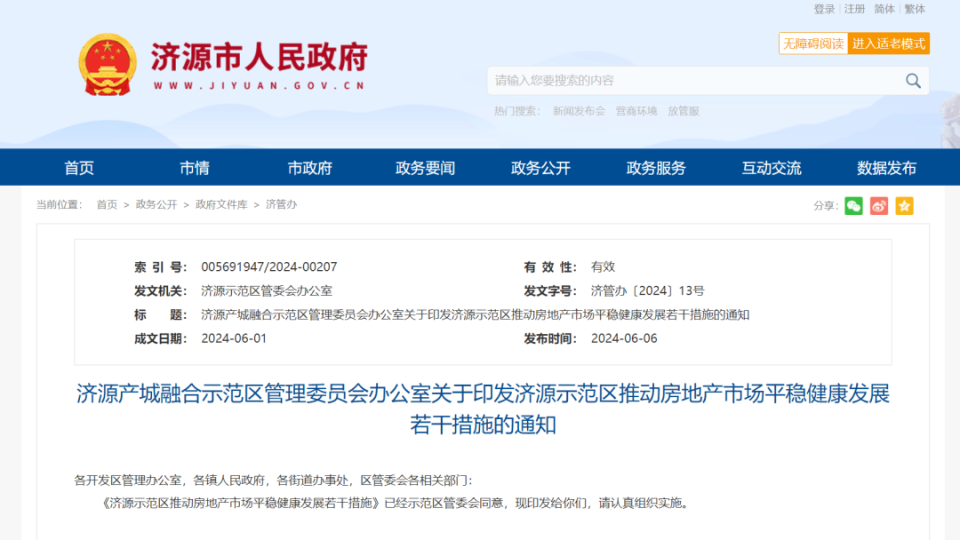Open 数据发布 in the navigation bar

[x=886, y=168]
